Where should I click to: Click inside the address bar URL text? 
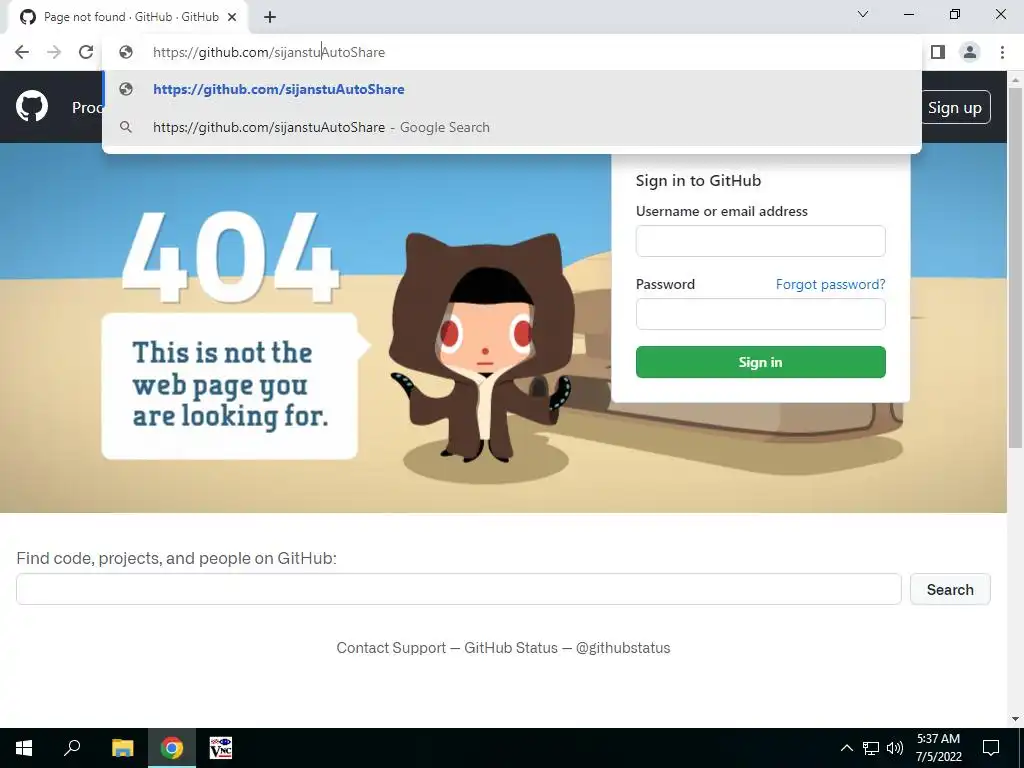[x=269, y=52]
